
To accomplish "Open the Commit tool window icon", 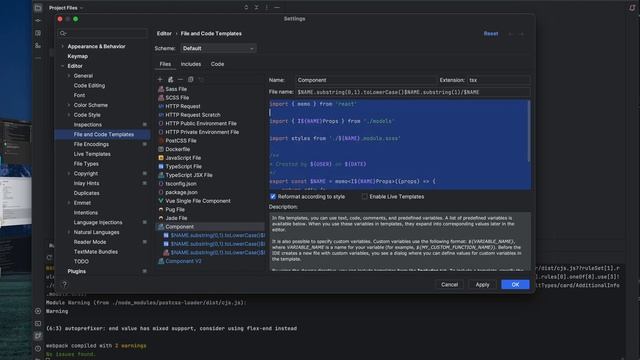I will (38, 20).
